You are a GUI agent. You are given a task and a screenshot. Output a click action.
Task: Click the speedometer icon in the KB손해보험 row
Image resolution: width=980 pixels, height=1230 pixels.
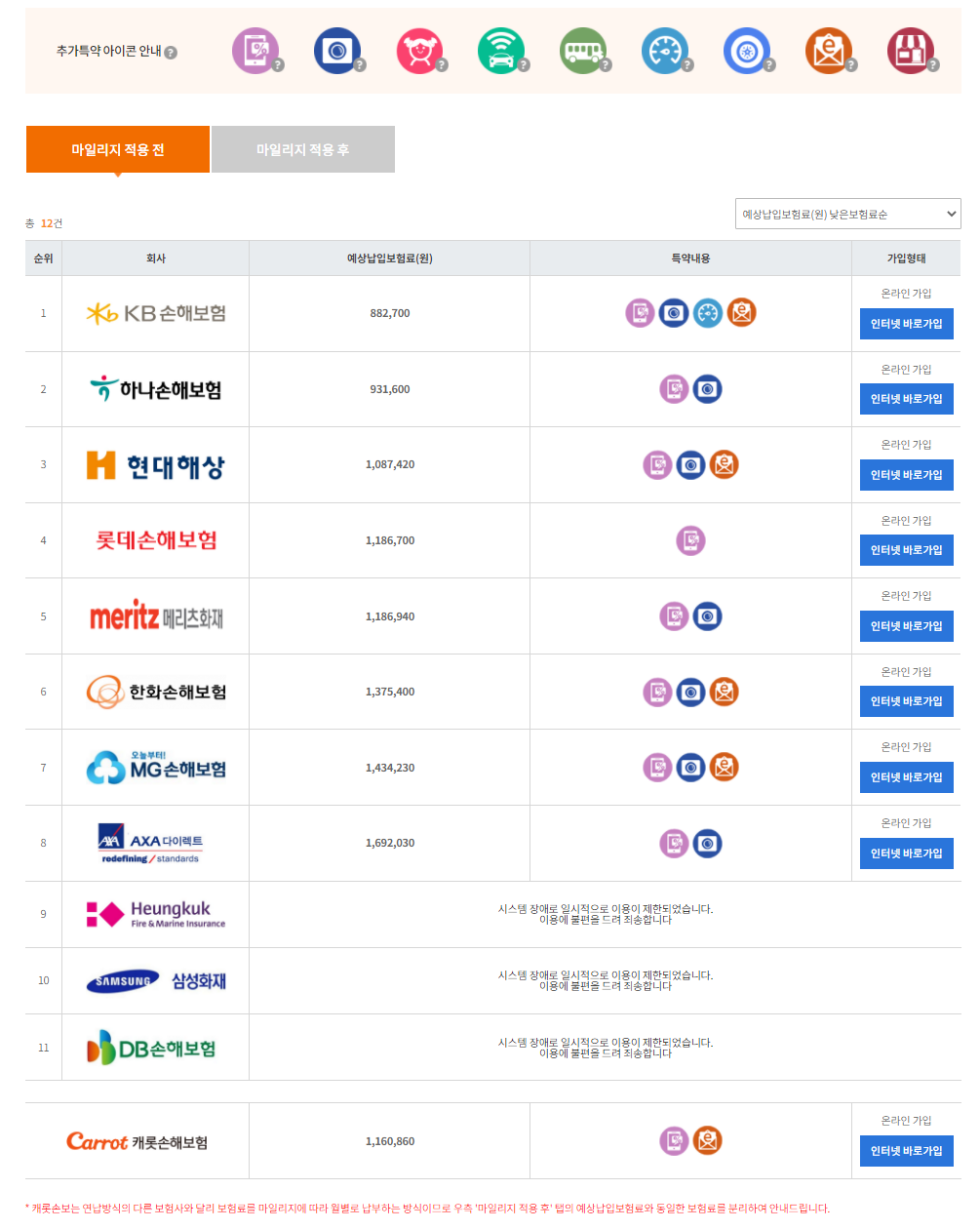[x=708, y=313]
